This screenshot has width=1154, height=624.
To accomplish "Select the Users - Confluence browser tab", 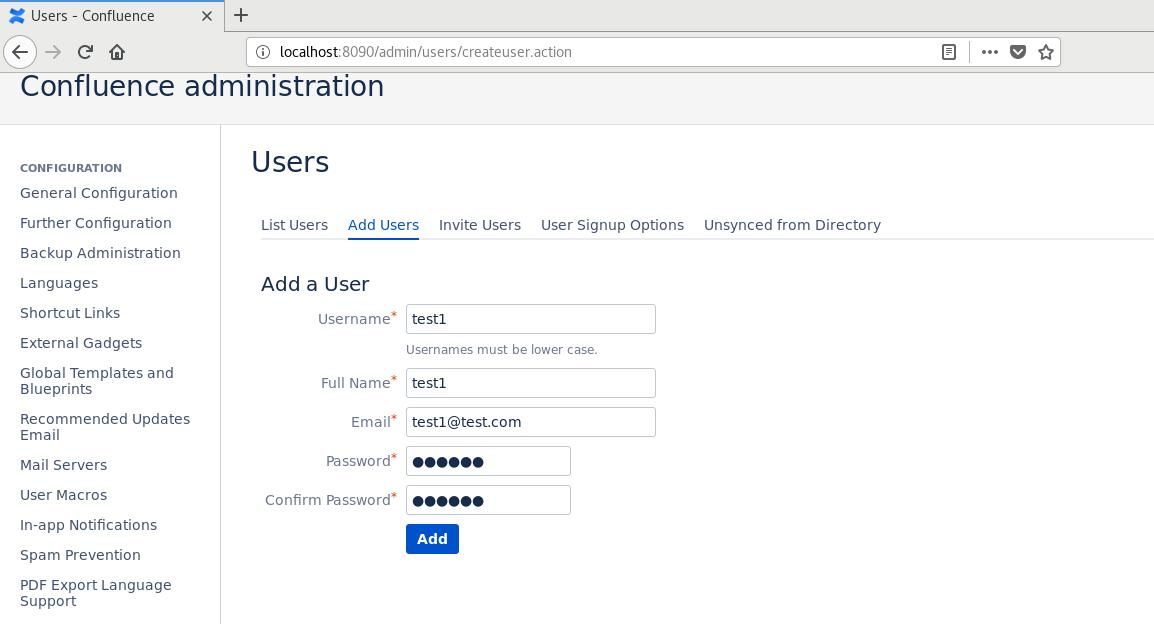I will pyautogui.click(x=110, y=15).
